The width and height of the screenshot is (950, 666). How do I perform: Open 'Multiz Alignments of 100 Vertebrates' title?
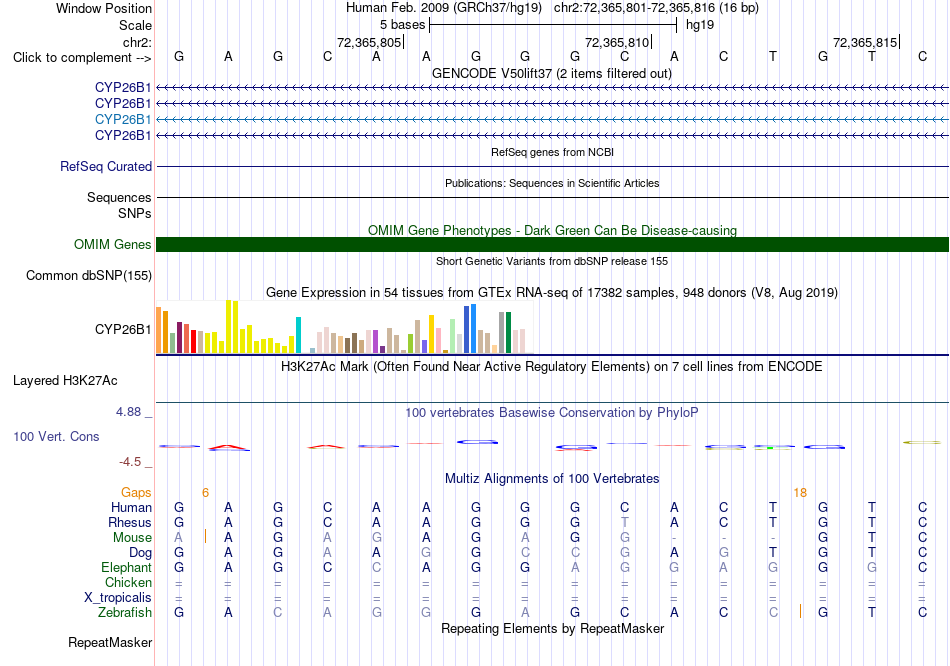click(552, 479)
